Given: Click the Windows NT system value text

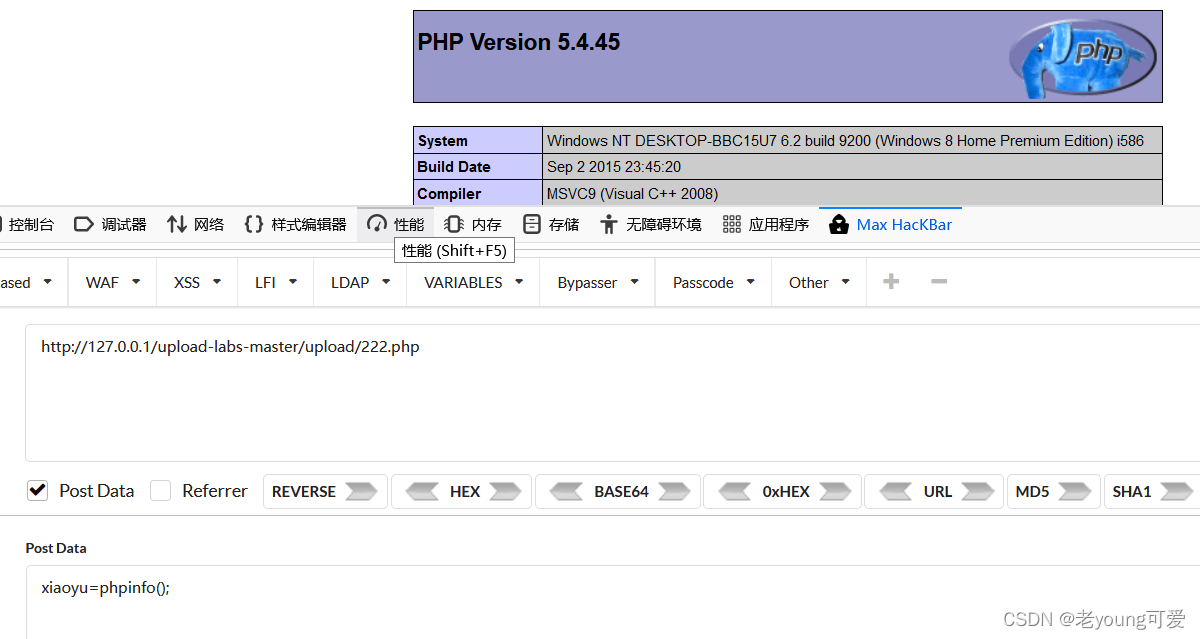Looking at the screenshot, I should coord(845,141).
